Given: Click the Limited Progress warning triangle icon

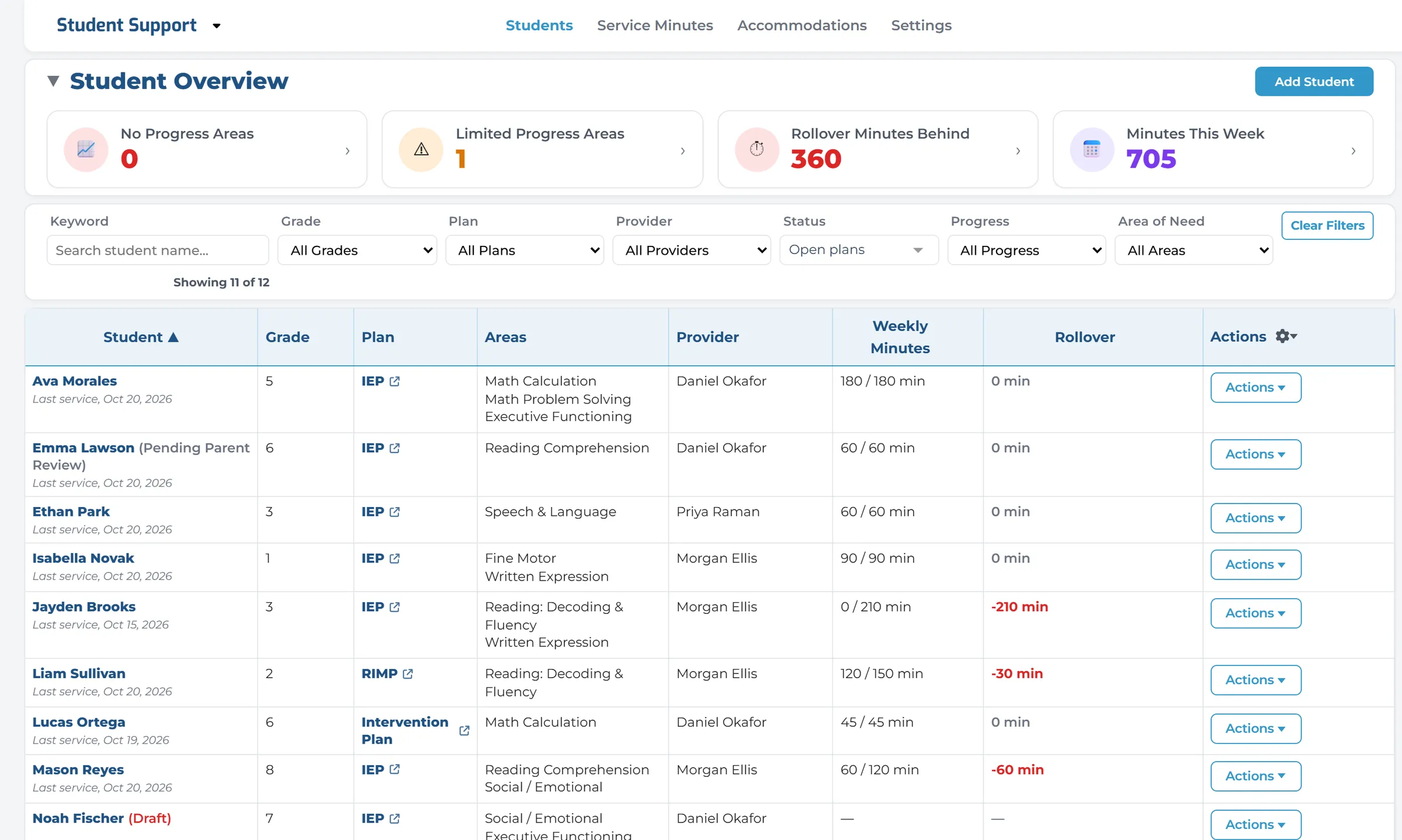Looking at the screenshot, I should 421,150.
